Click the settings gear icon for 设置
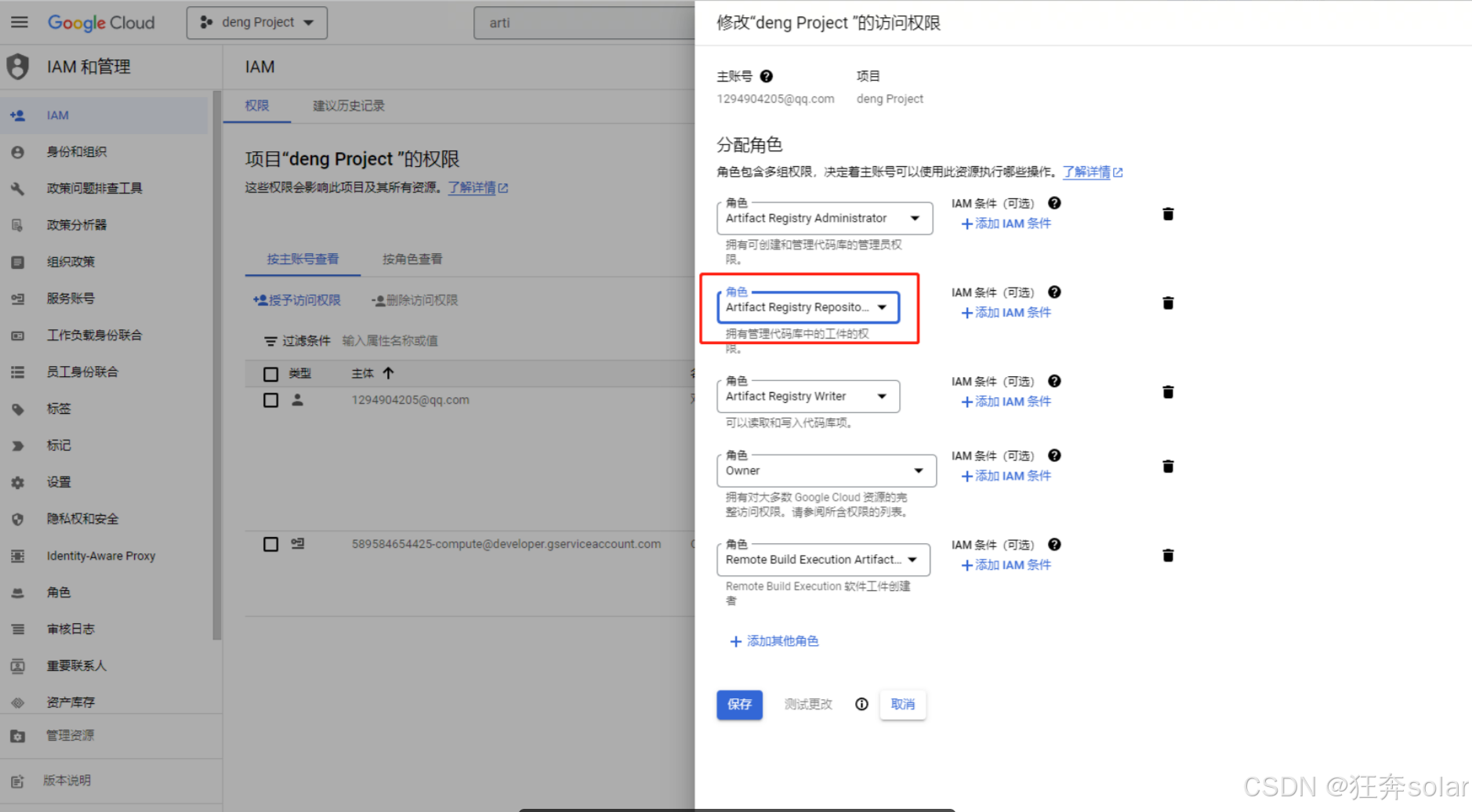Image resolution: width=1472 pixels, height=812 pixels. point(17,483)
